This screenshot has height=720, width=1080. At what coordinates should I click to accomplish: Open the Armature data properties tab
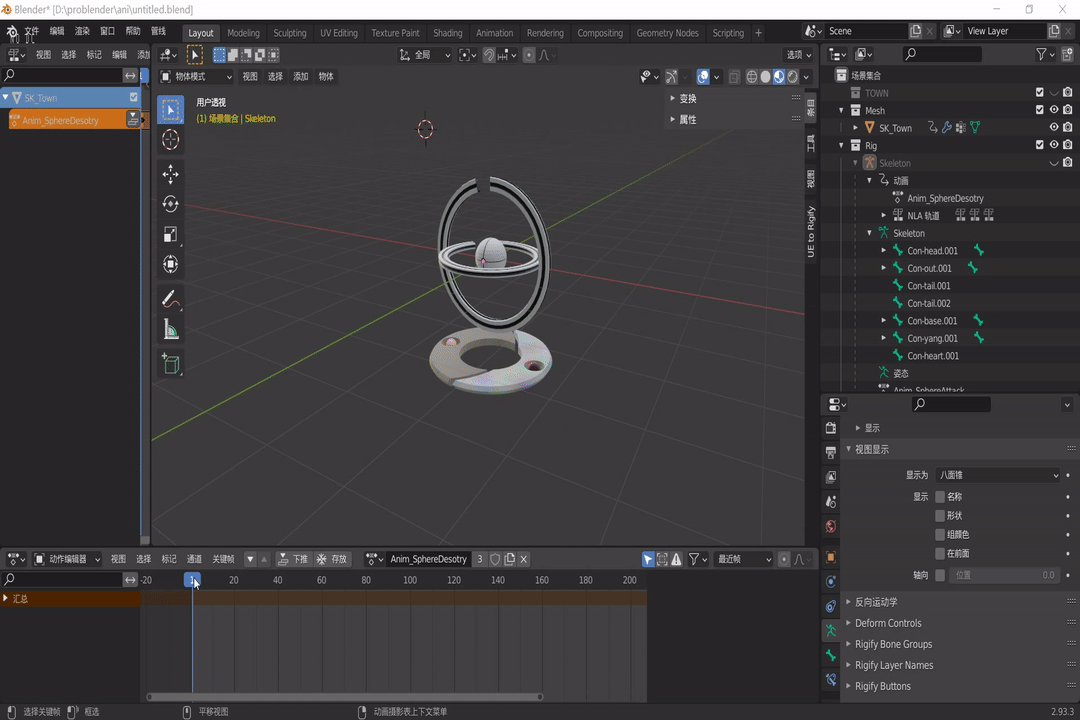tap(831, 630)
